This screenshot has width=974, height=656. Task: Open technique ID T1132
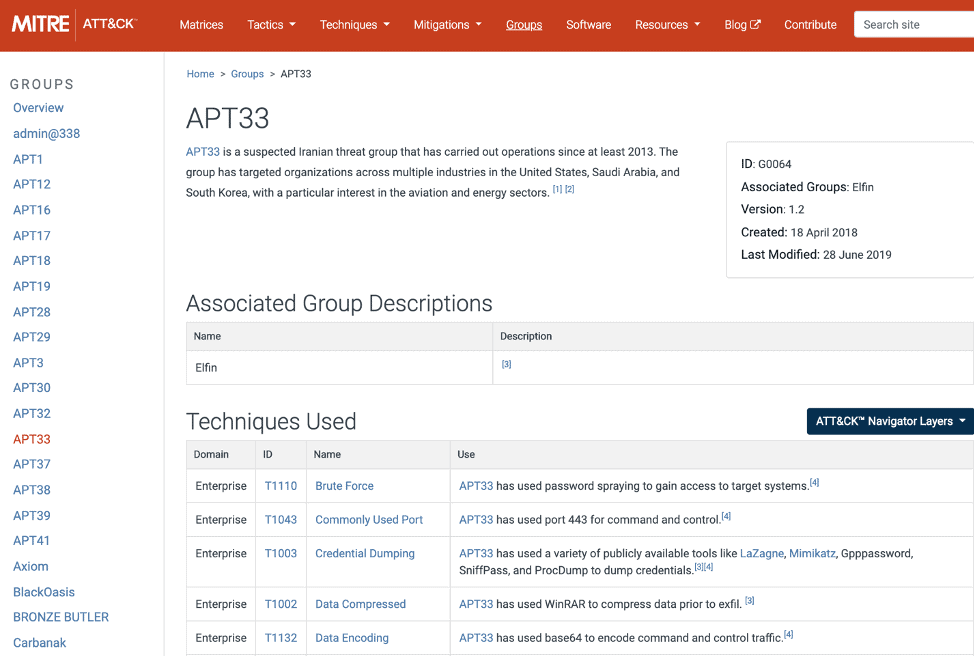(x=281, y=637)
